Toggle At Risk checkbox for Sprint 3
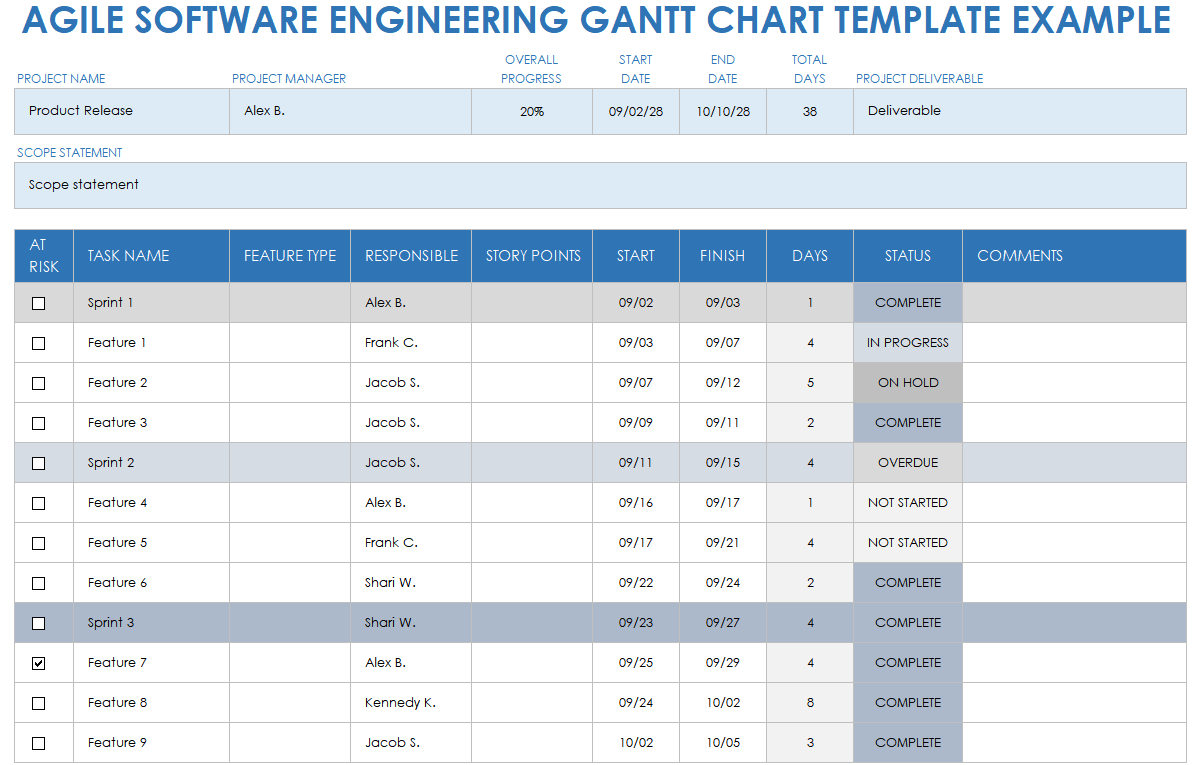The image size is (1197, 765). point(39,623)
